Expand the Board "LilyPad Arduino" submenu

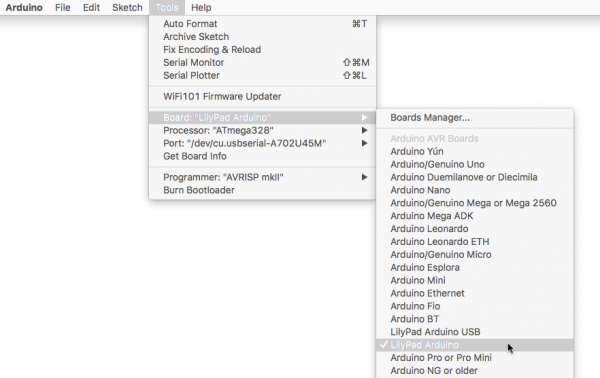[x=262, y=117]
